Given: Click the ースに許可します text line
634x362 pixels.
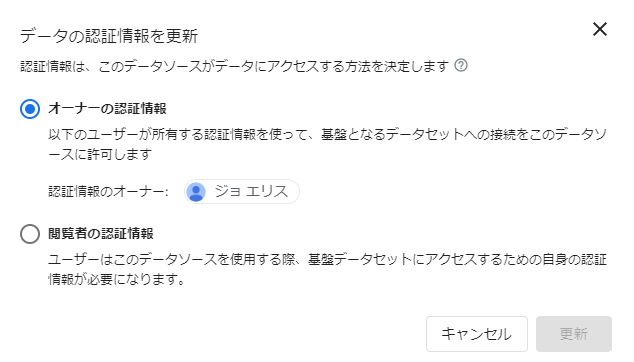Looking at the screenshot, I should (100, 154).
